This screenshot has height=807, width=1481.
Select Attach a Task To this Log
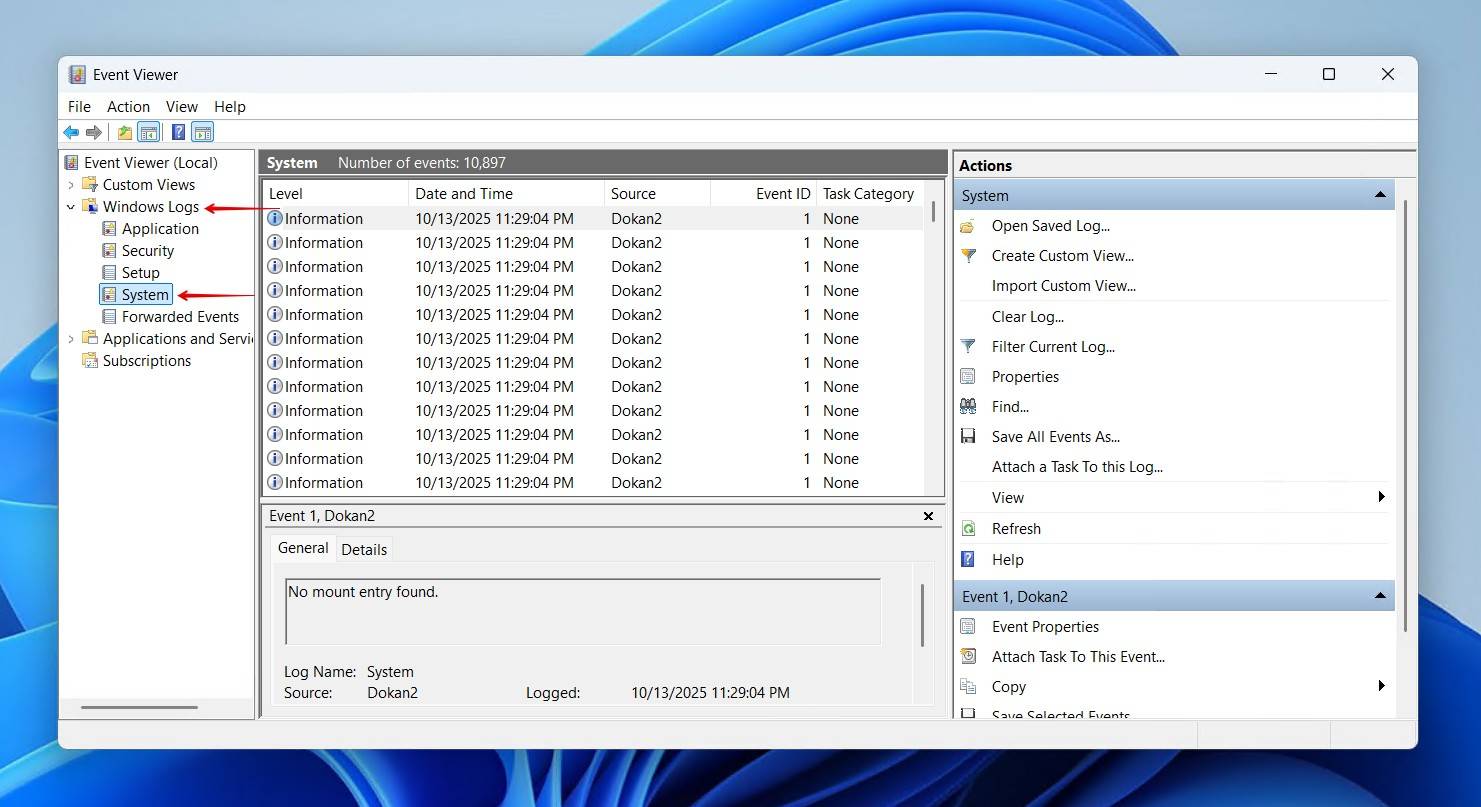tap(1076, 466)
